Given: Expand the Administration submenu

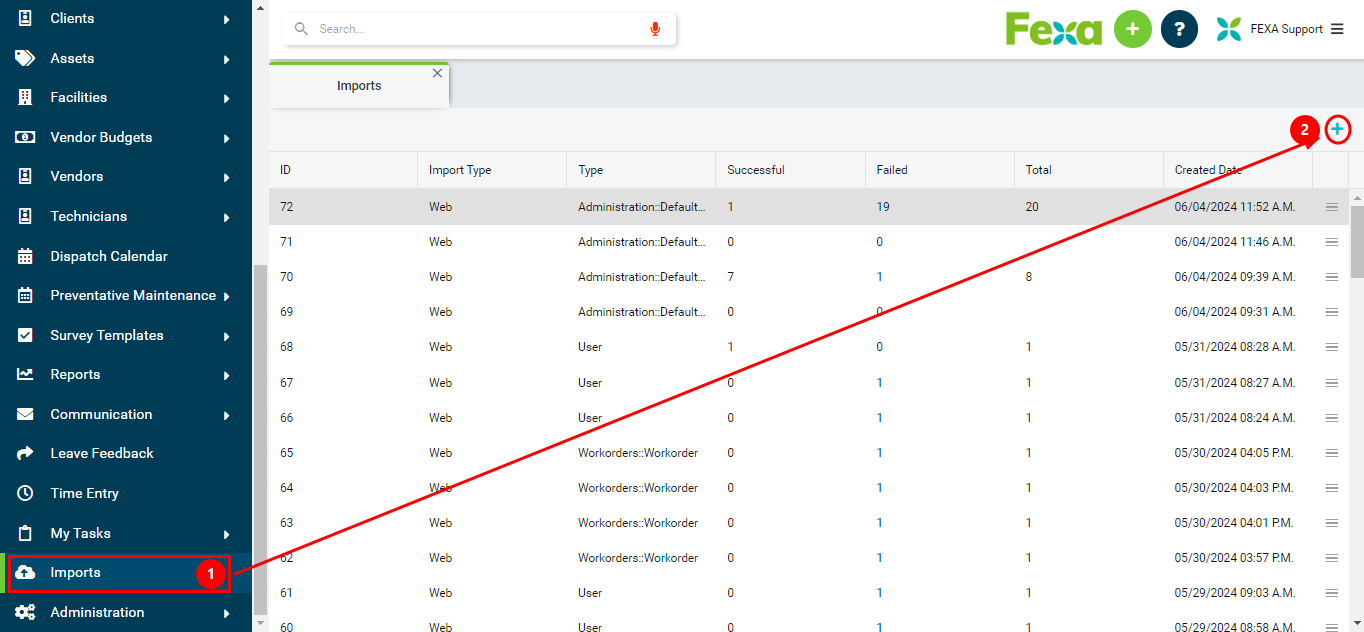Looking at the screenshot, I should [227, 613].
